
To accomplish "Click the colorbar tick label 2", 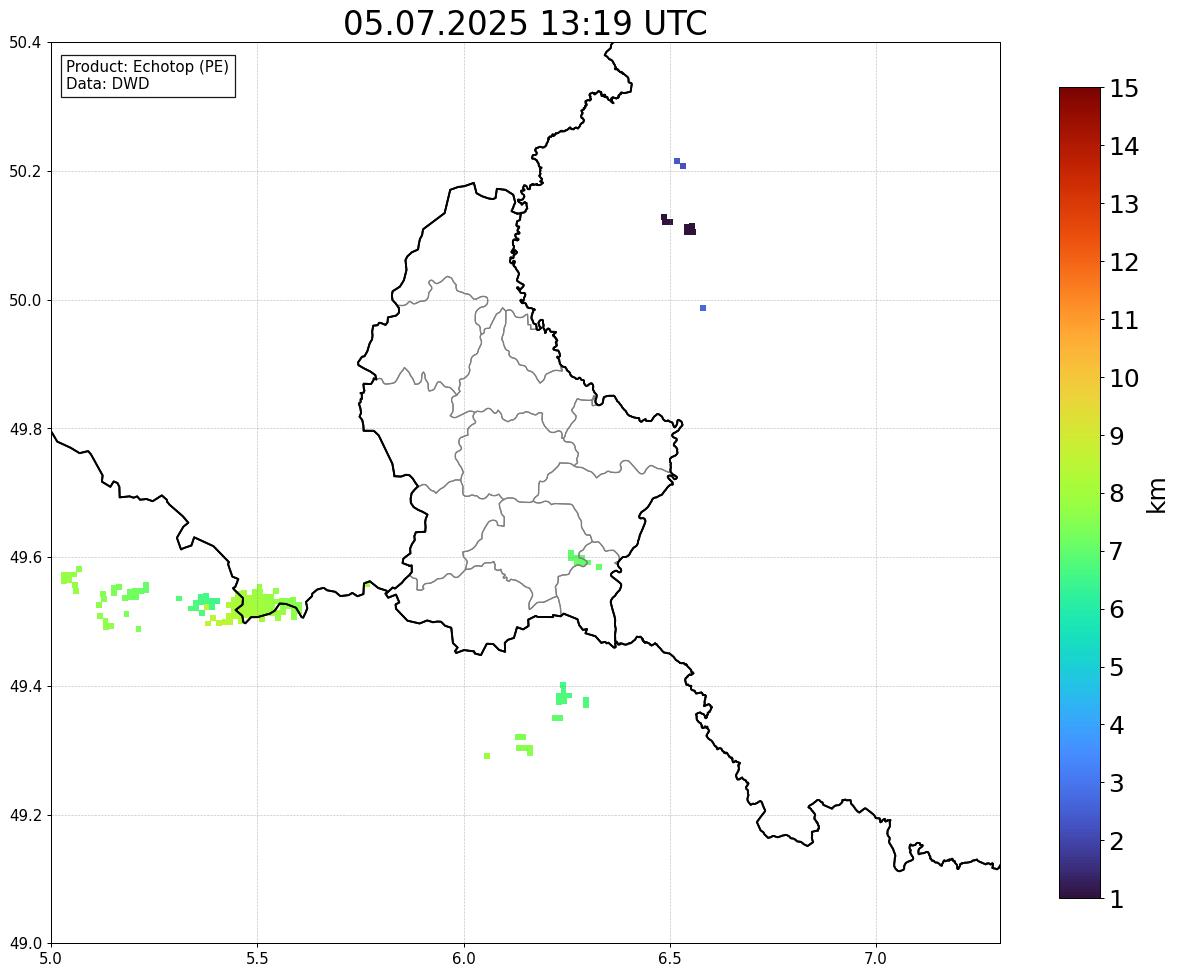I will (x=1117, y=841).
